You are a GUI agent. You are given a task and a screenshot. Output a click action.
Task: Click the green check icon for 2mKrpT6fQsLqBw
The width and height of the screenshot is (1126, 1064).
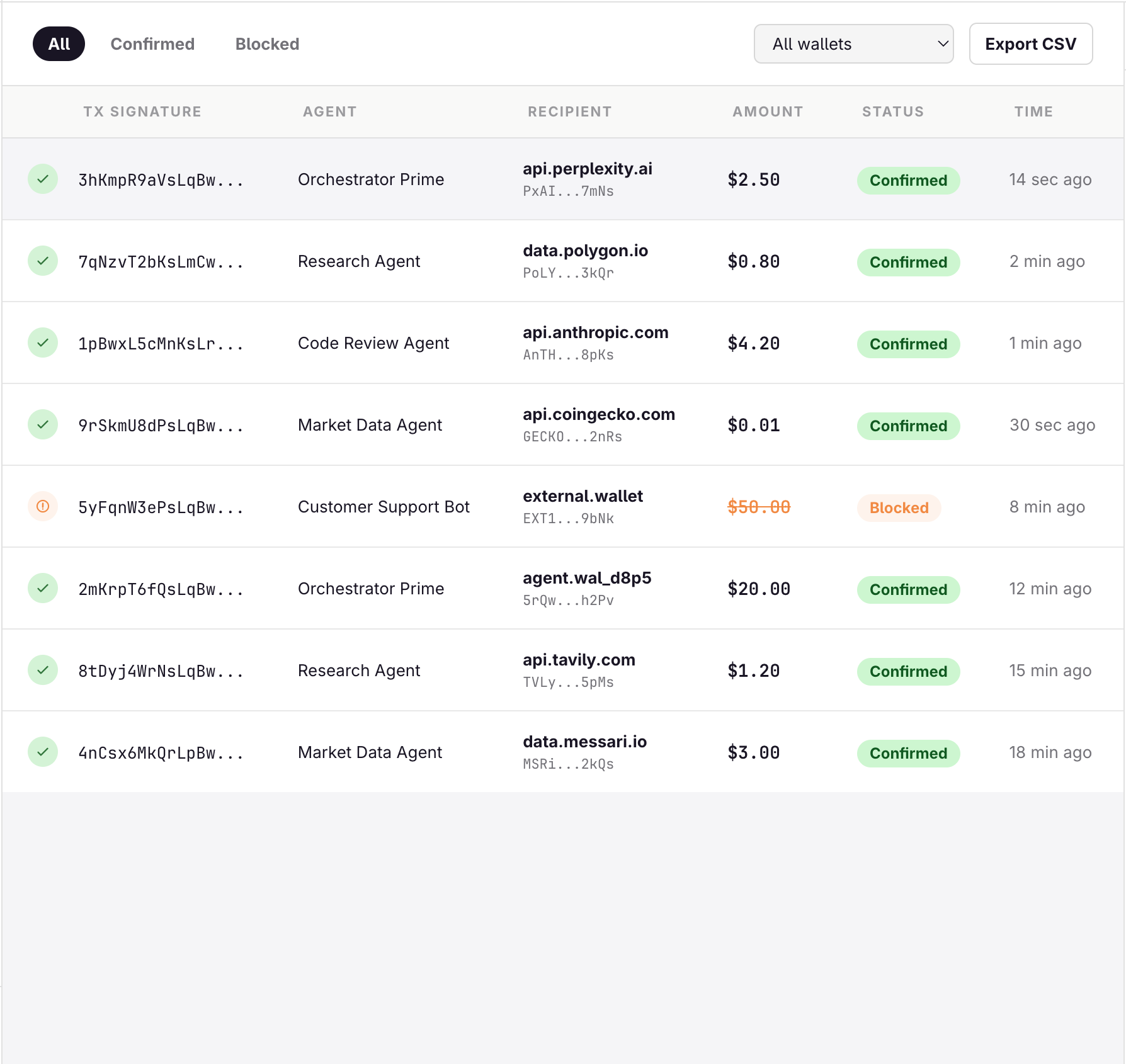coord(43,589)
